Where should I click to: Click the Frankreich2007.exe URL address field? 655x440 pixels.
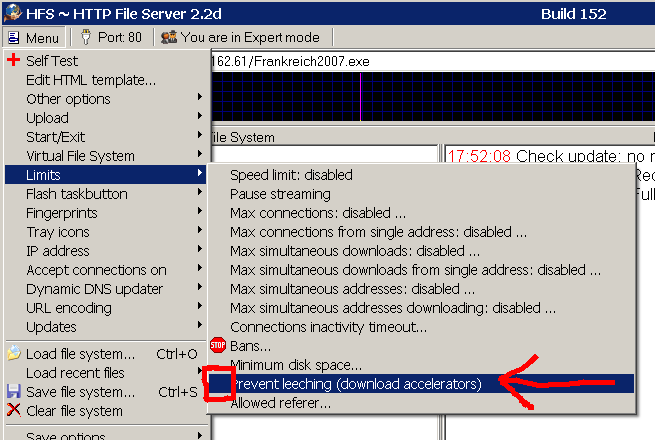click(433, 61)
